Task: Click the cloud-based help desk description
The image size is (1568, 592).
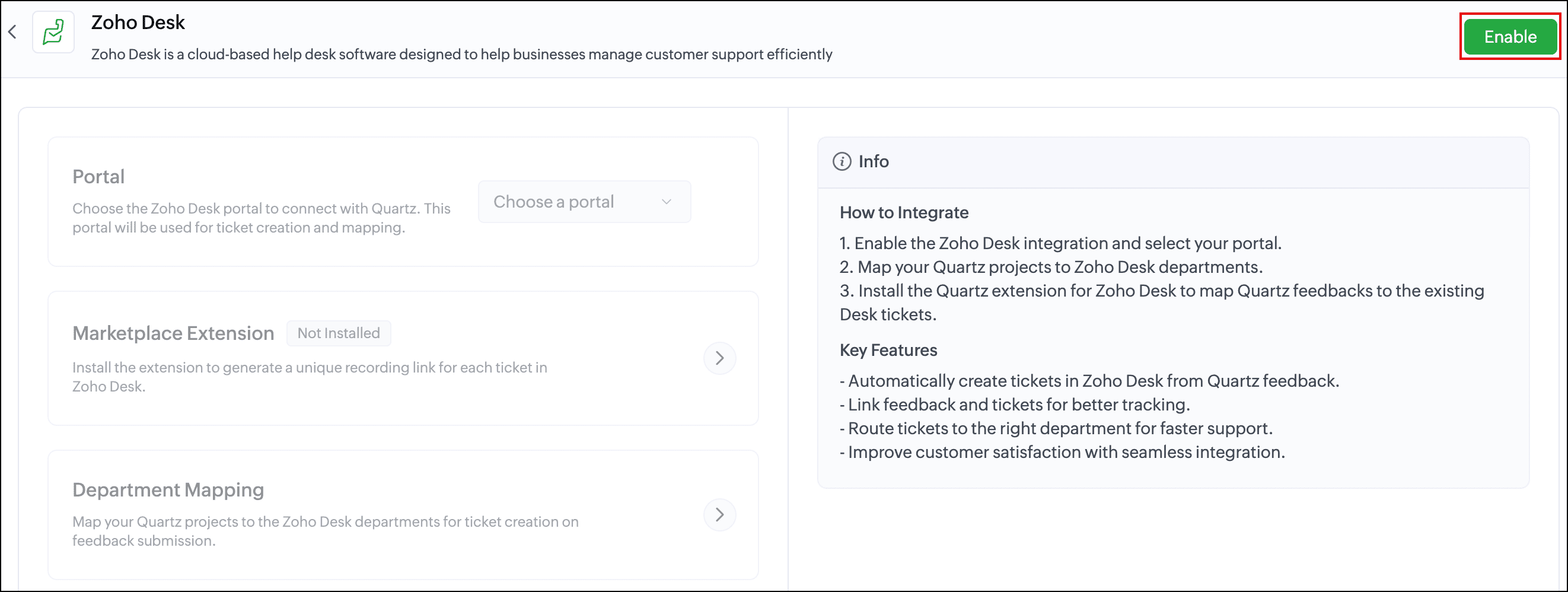Action: click(x=461, y=54)
